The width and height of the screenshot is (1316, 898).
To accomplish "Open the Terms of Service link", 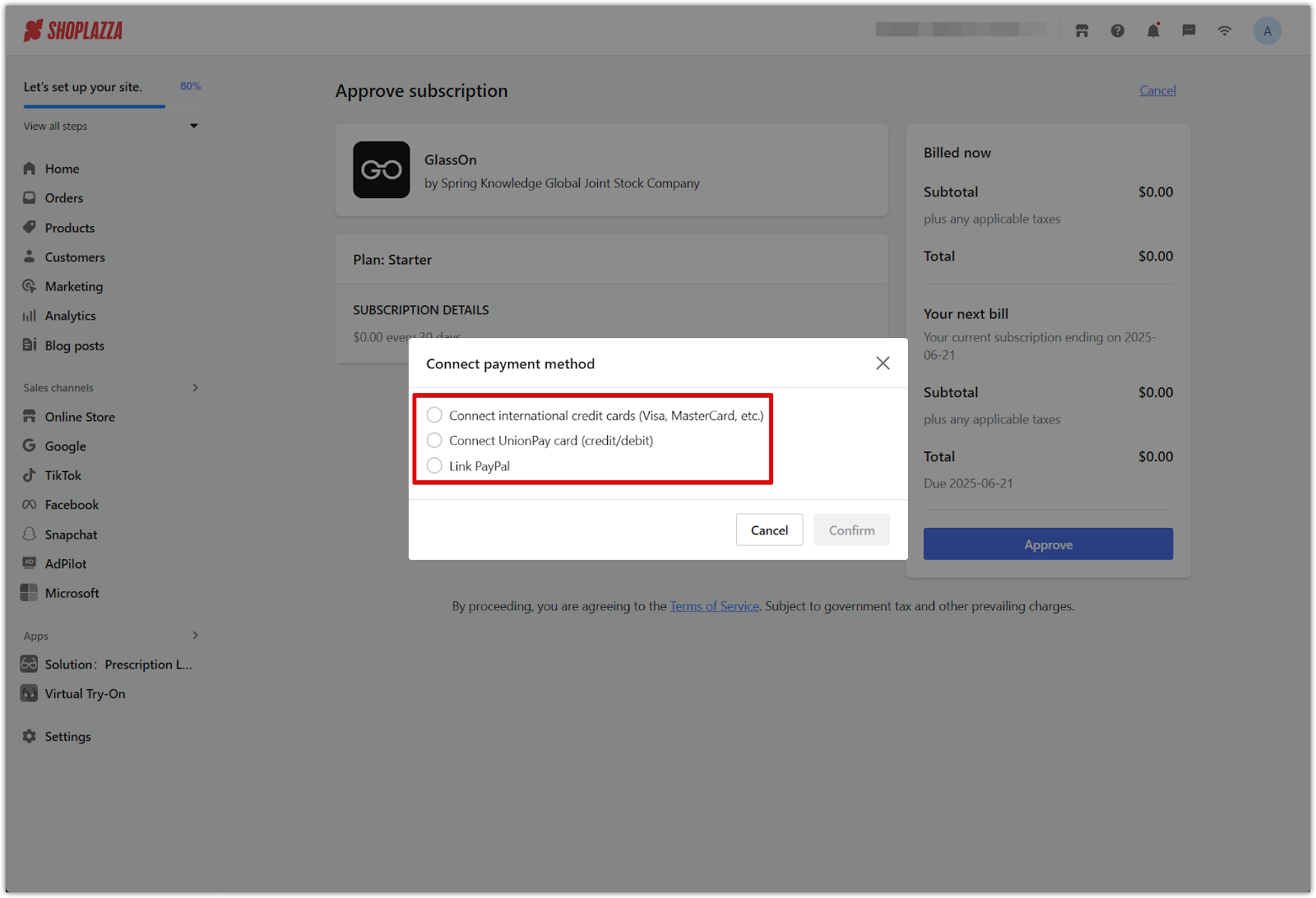I will [714, 606].
